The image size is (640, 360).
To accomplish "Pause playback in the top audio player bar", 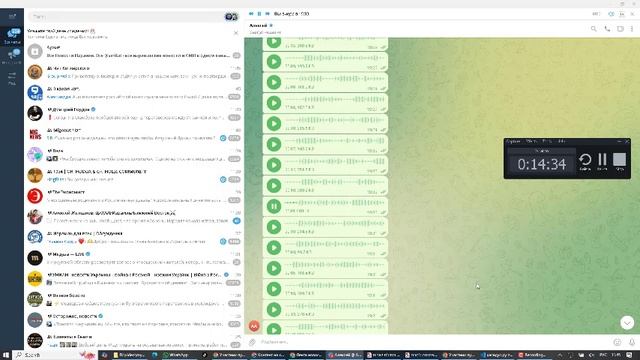I will pyautogui.click(x=259, y=14).
